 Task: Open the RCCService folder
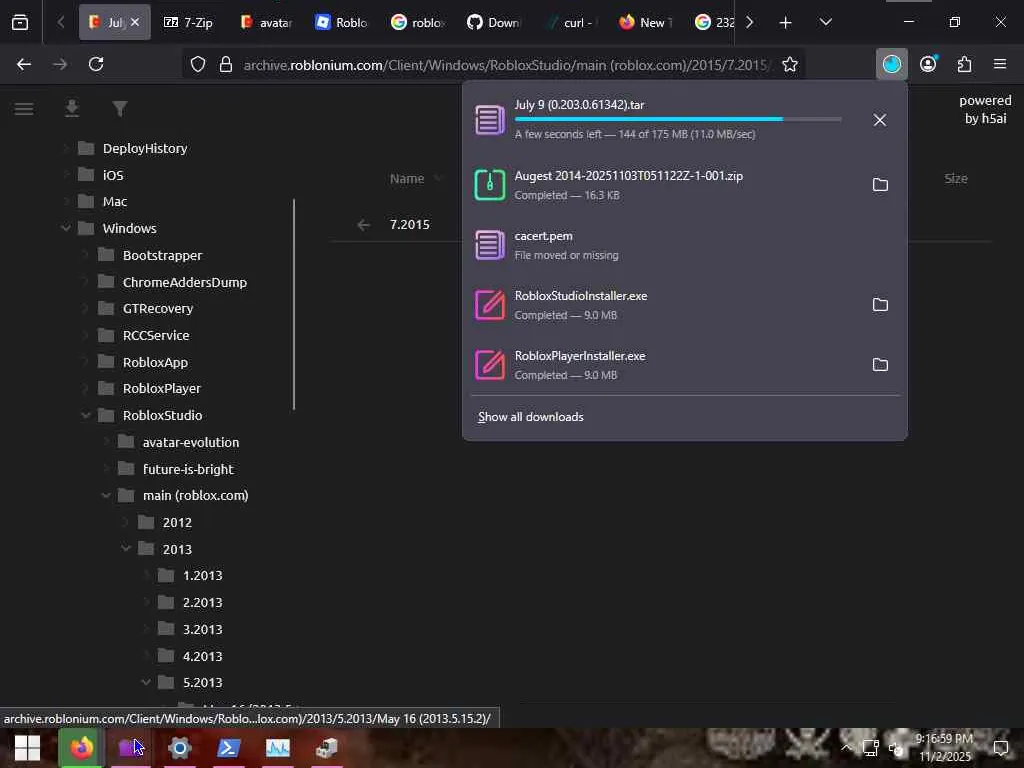[x=156, y=336]
